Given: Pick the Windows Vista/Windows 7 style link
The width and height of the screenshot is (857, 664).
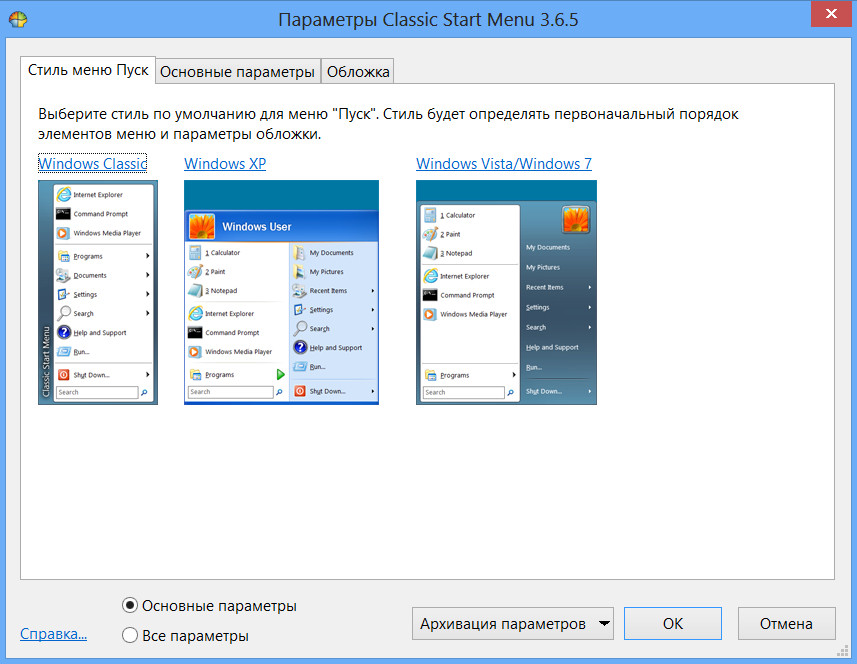Looking at the screenshot, I should [x=504, y=164].
